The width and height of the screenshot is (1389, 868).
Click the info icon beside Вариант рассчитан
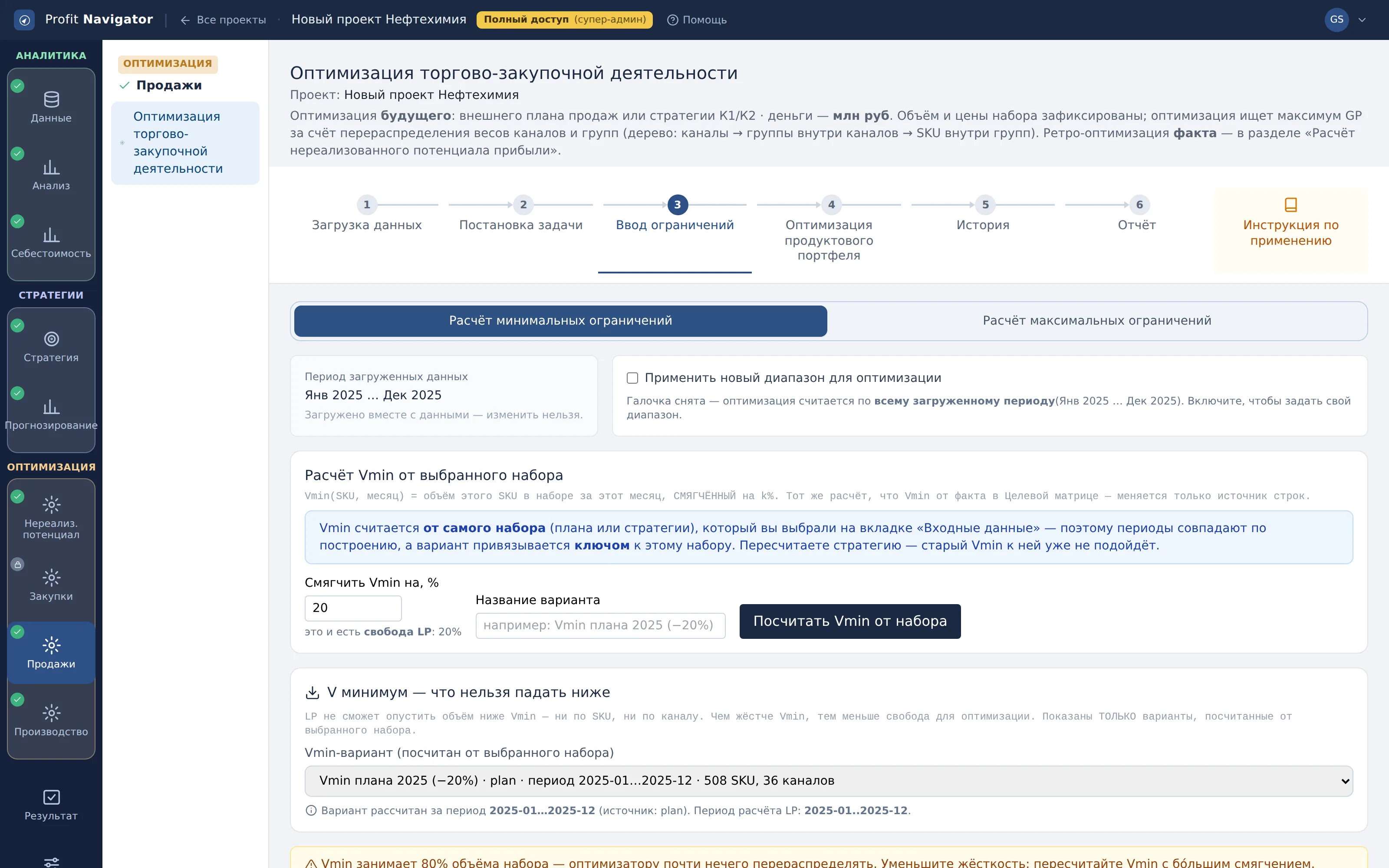[x=311, y=811]
